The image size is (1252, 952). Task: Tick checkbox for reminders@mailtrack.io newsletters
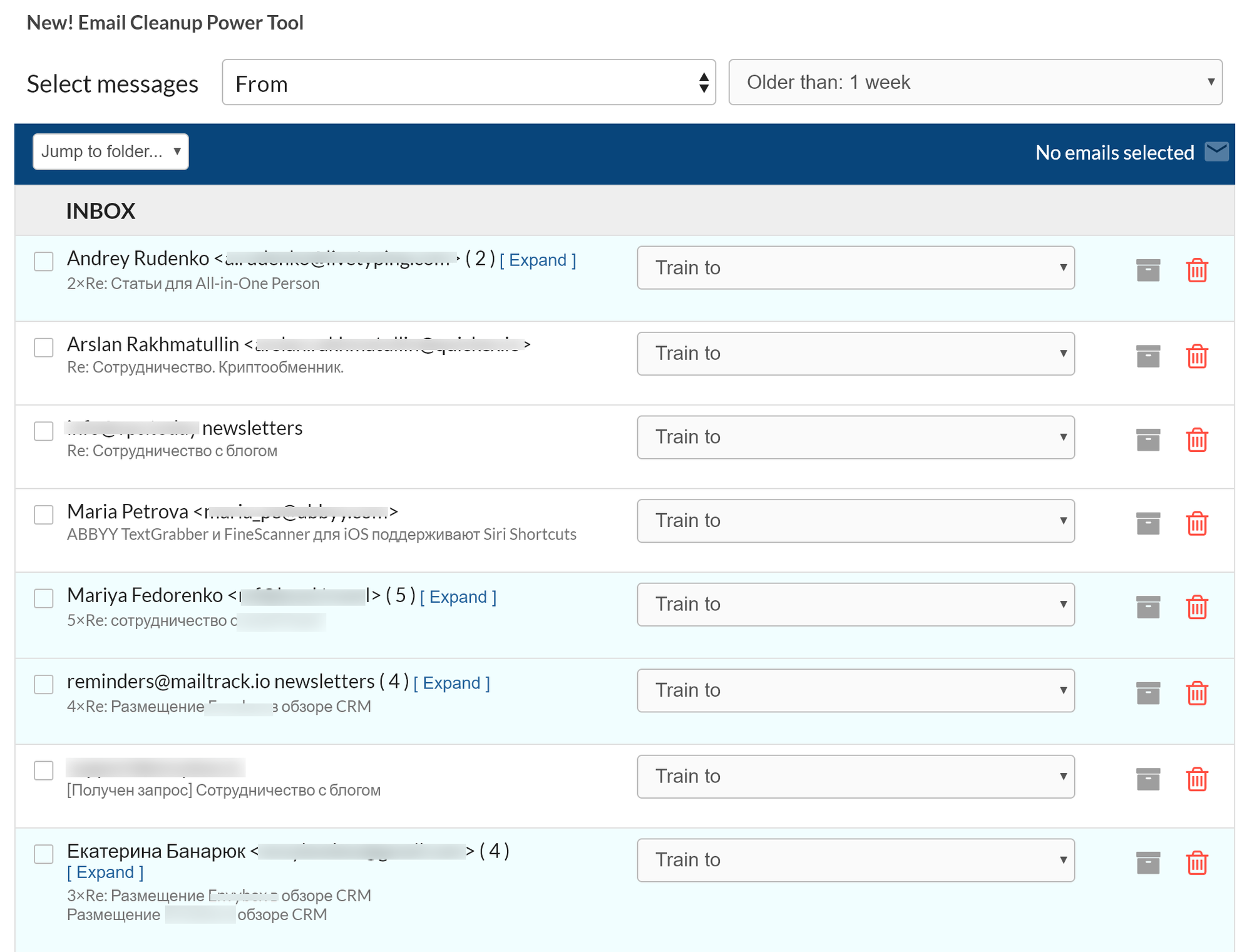pos(44,684)
